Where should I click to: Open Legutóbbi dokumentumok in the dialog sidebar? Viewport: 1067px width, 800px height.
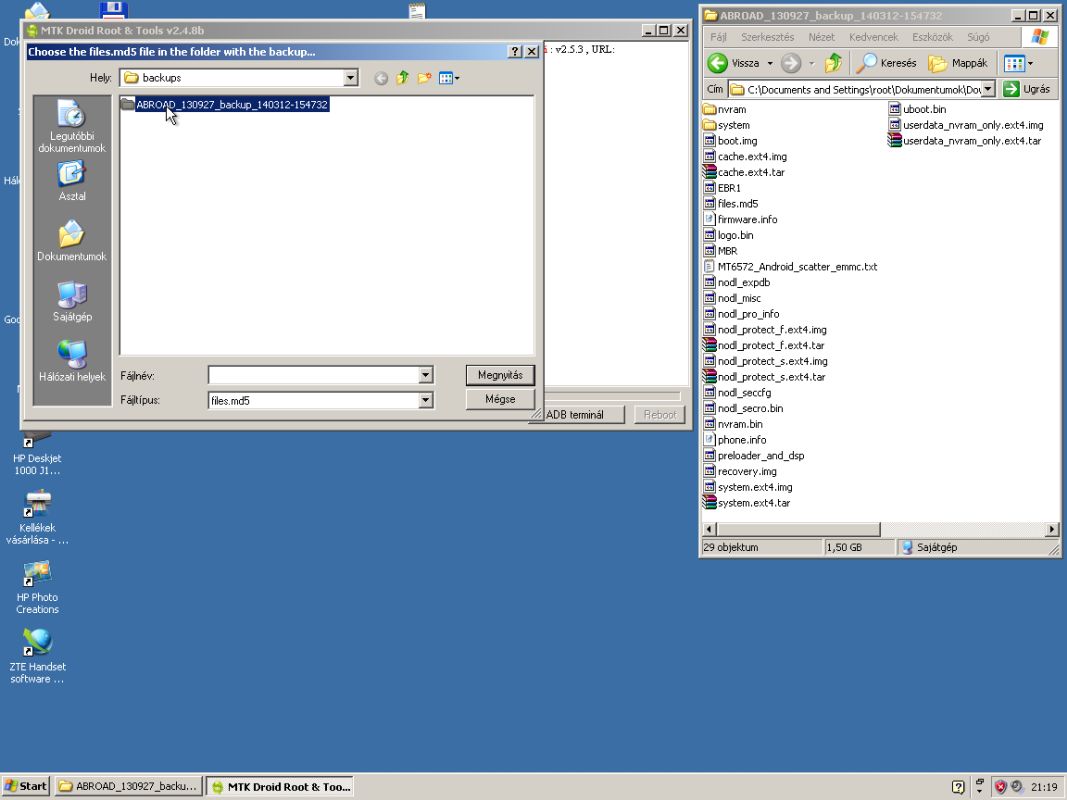coord(71,127)
